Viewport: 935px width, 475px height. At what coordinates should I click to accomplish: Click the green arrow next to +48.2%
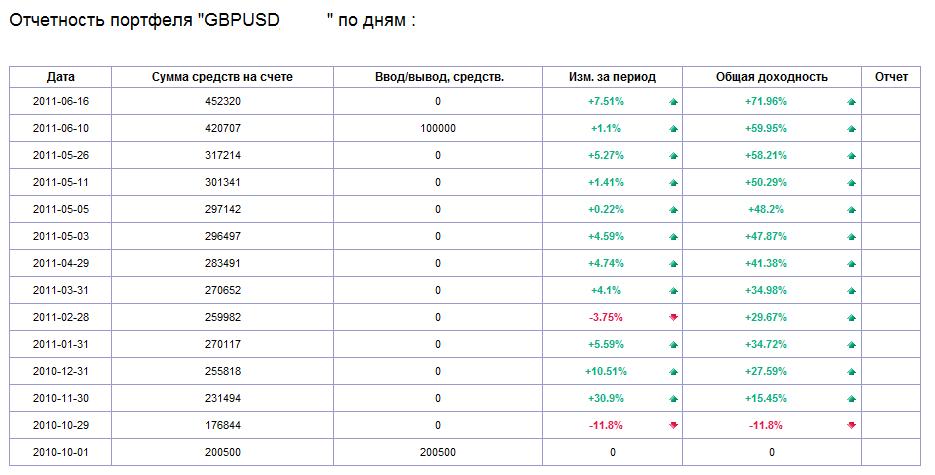[851, 210]
